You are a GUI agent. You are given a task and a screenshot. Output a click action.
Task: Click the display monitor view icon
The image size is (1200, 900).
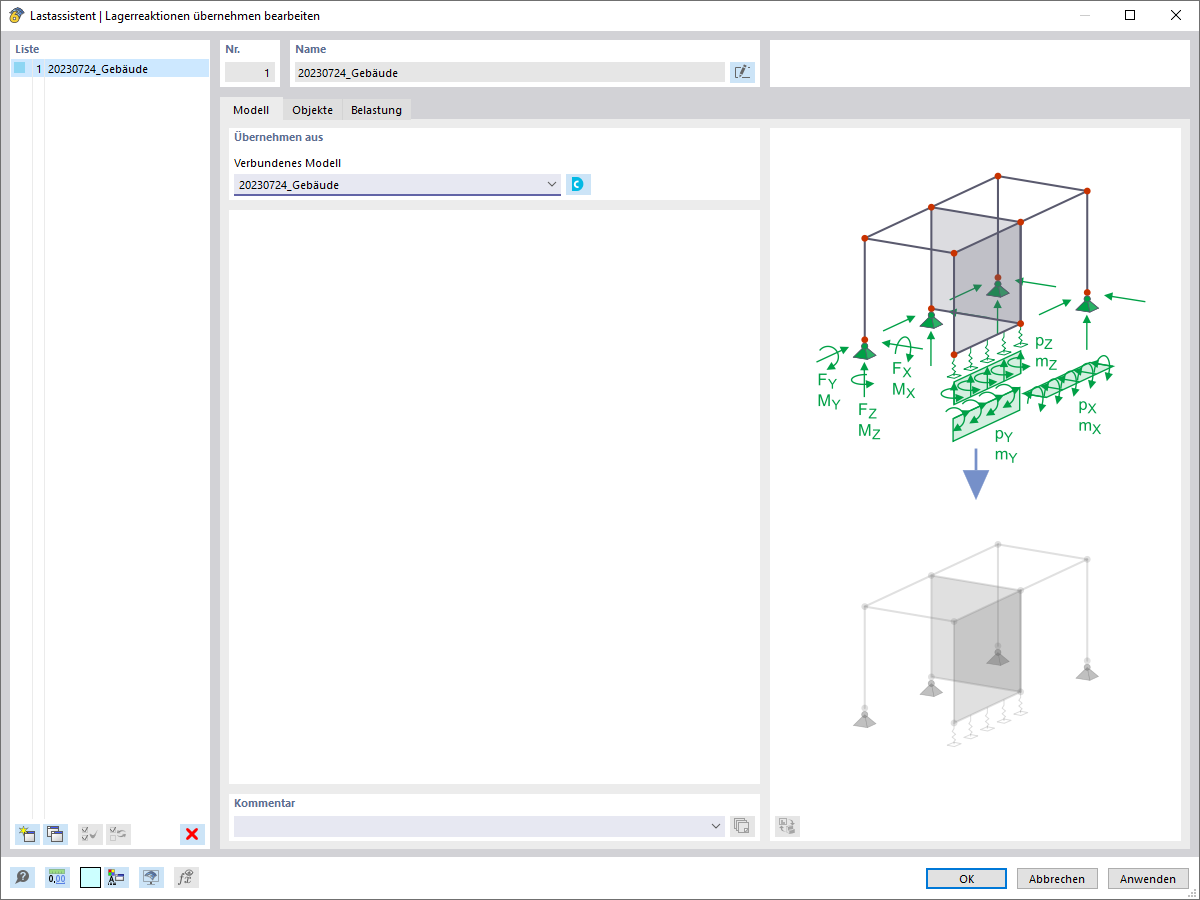click(x=151, y=878)
